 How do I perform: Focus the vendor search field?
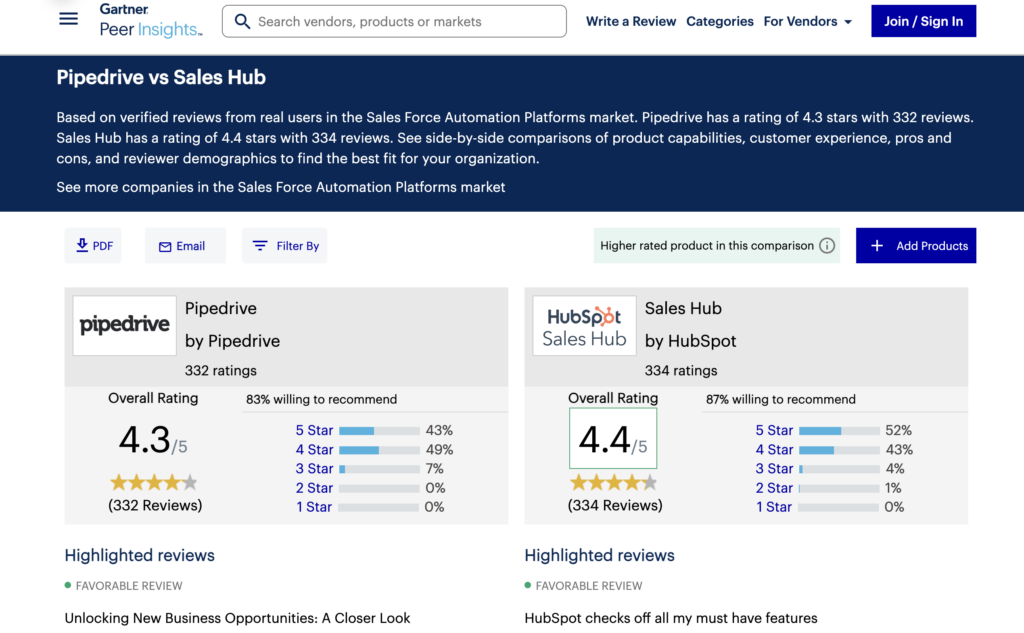[x=394, y=22]
